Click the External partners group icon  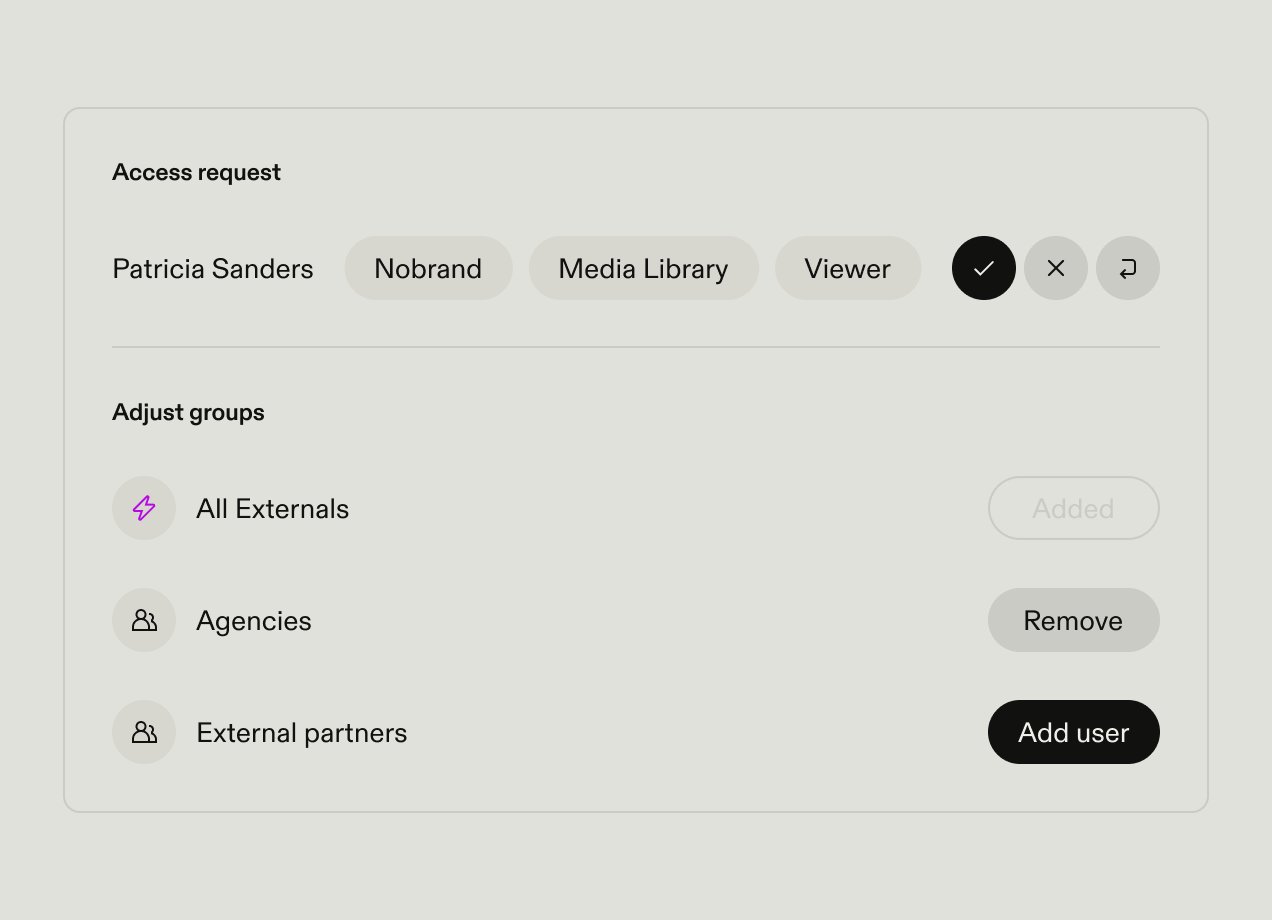(x=144, y=732)
